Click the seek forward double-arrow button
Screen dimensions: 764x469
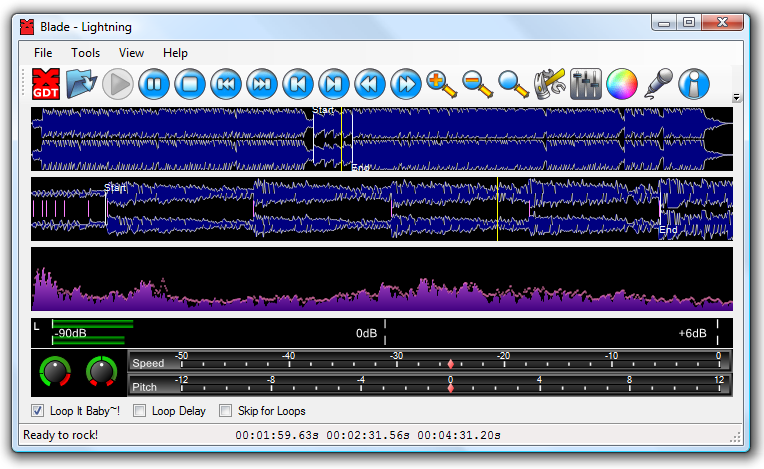(406, 84)
